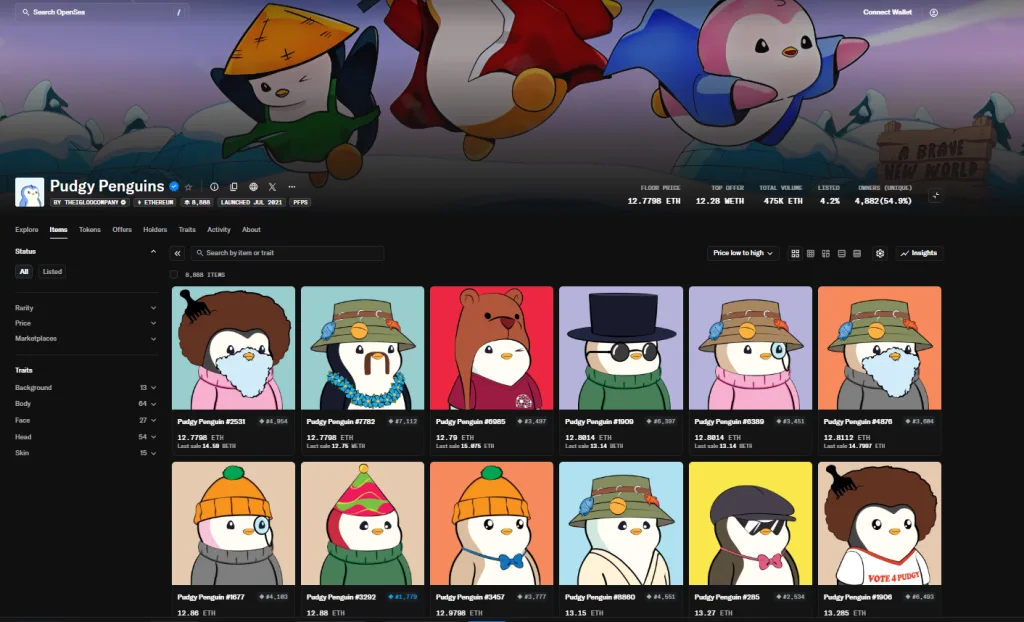Open the Price low to high sort dropdown
This screenshot has width=1024, height=622.
point(743,254)
